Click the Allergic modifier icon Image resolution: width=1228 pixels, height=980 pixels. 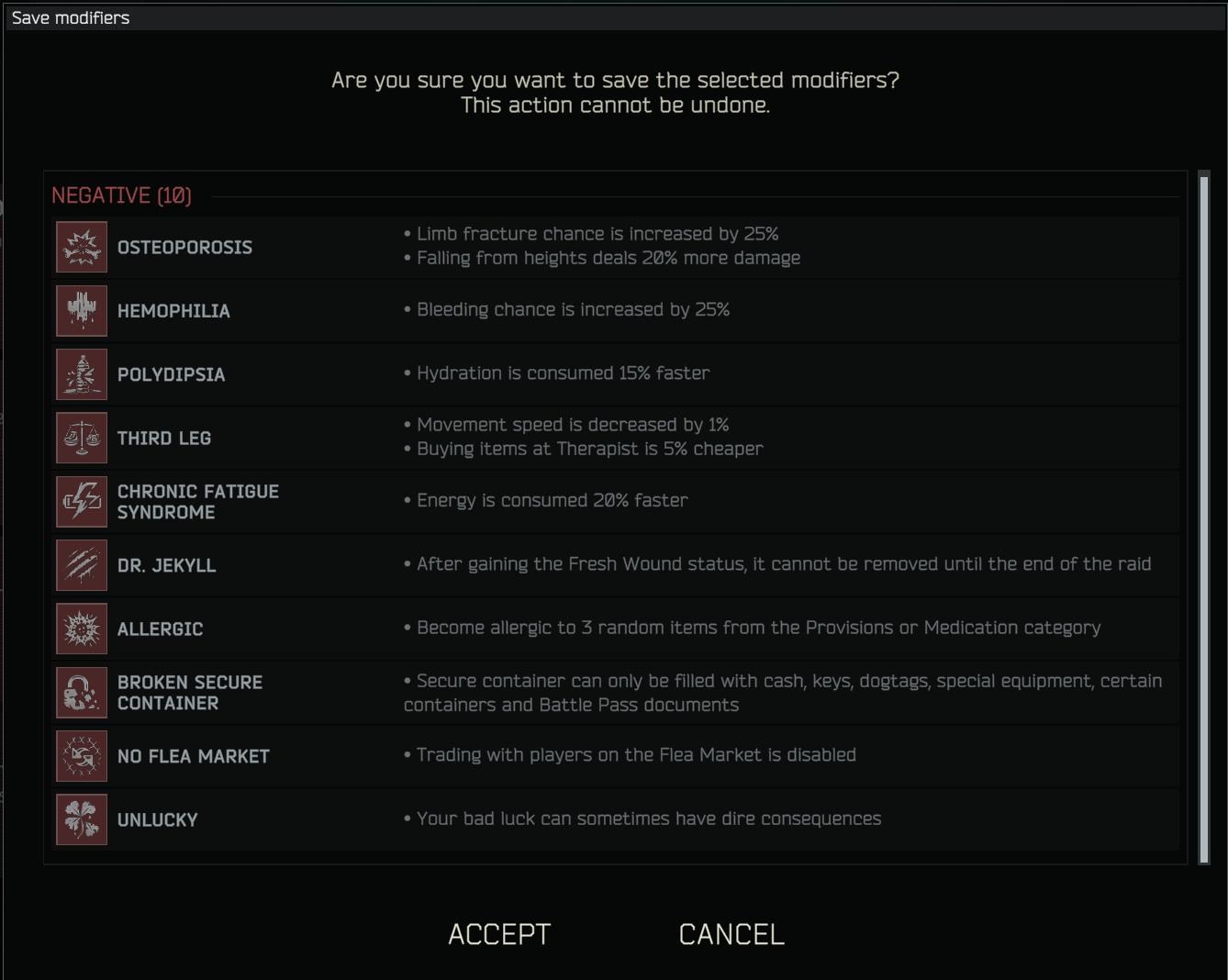82,629
